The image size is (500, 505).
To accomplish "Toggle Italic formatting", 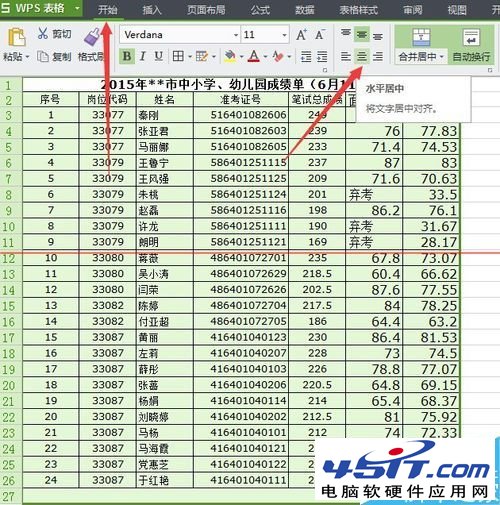I will 143,56.
